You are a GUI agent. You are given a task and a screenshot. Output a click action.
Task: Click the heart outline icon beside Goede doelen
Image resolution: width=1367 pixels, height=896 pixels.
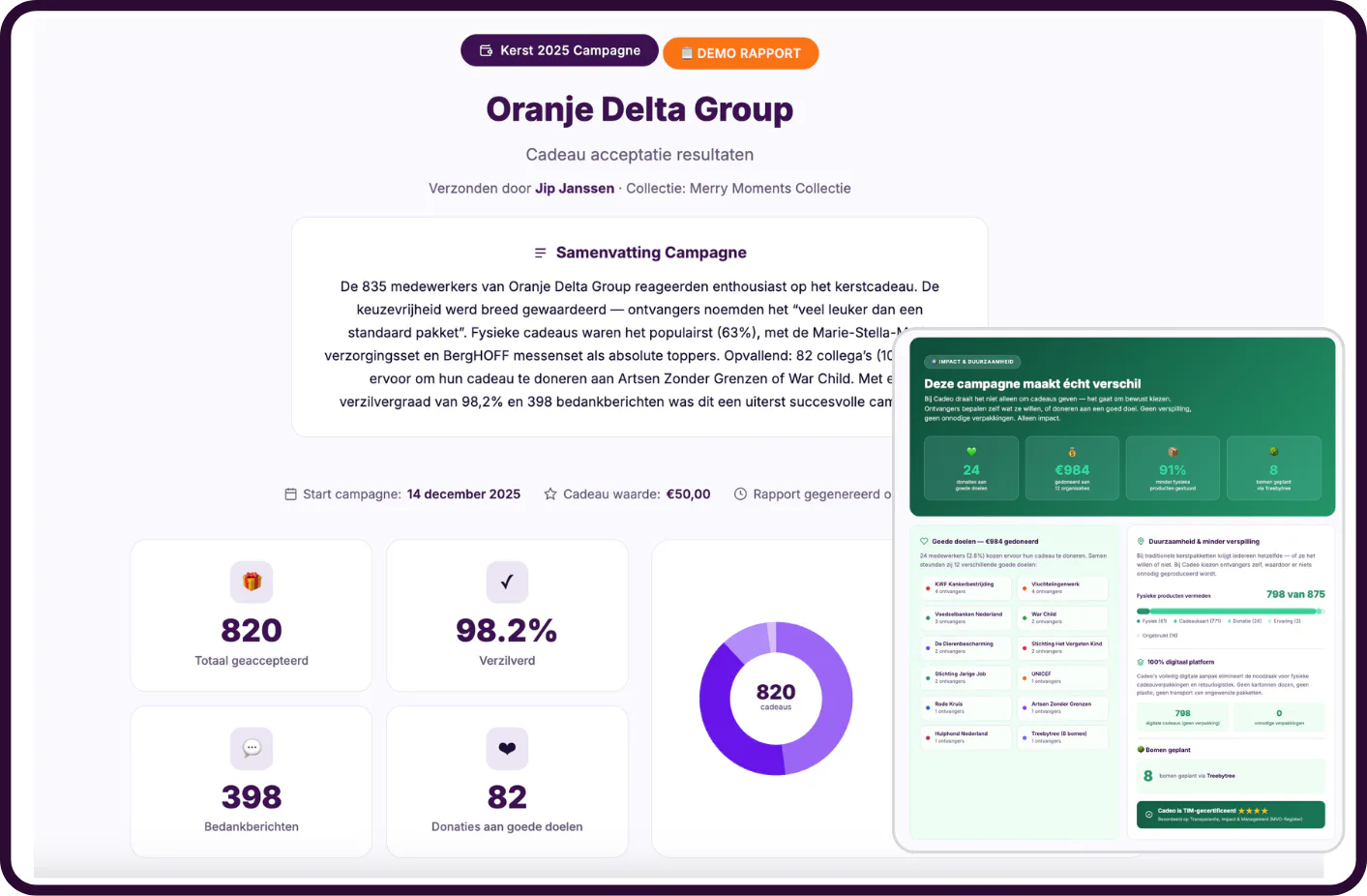[x=924, y=542]
